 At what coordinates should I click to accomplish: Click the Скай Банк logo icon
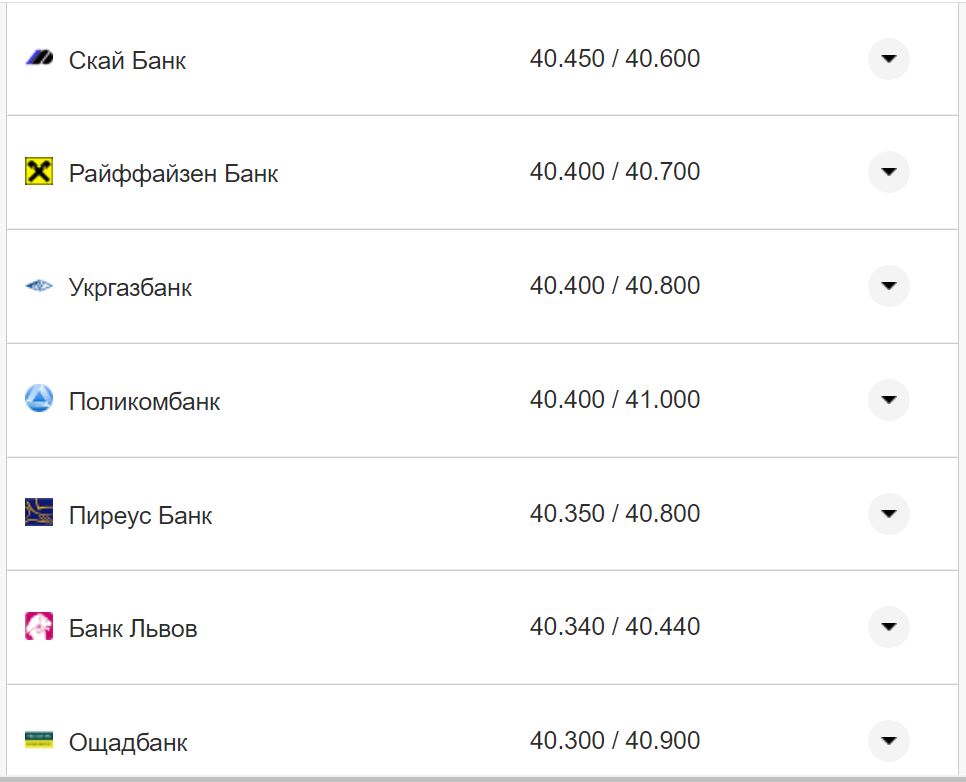pos(39,59)
